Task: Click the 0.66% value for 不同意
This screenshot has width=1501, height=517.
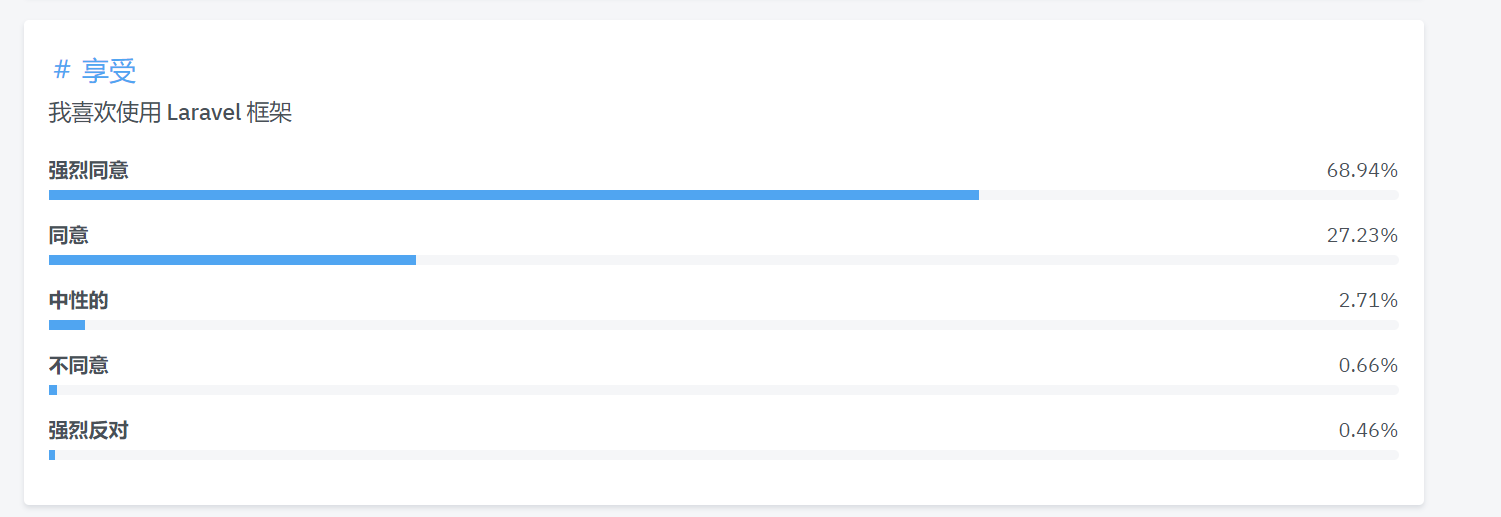Action: [x=1368, y=366]
